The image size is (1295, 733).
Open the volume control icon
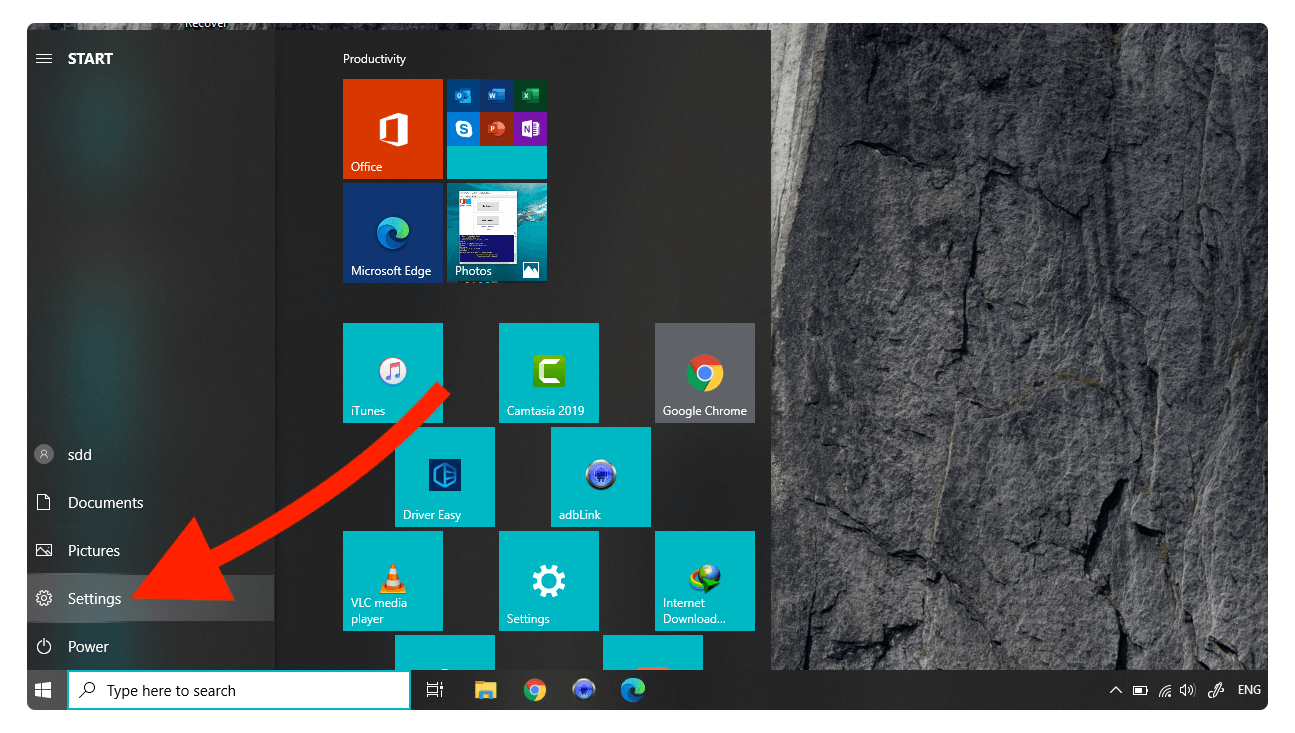coord(1188,690)
